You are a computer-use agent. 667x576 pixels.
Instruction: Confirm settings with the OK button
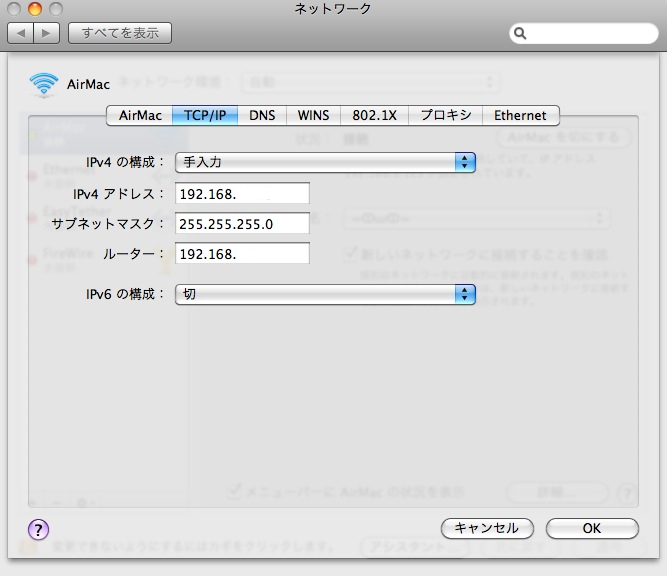click(592, 528)
